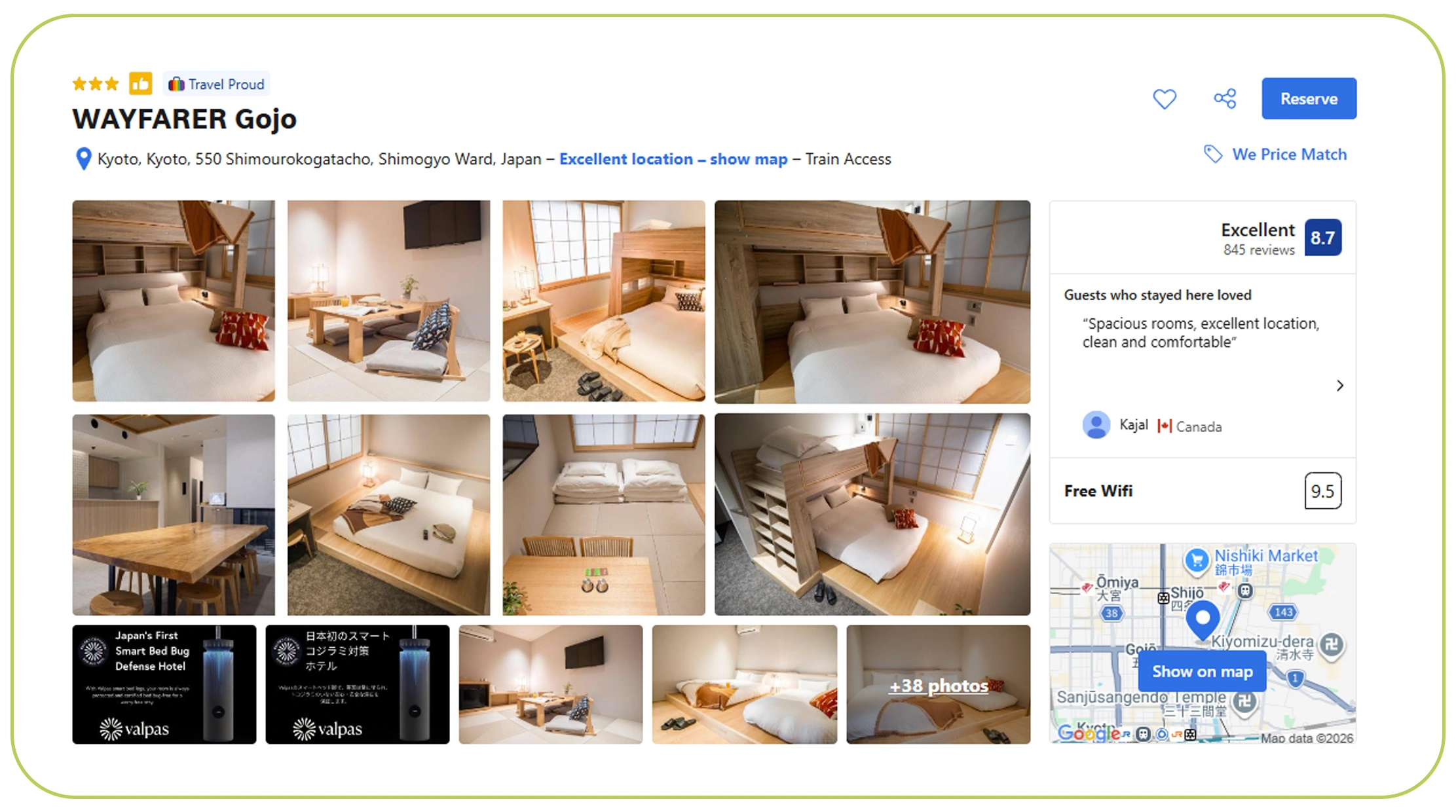The image size is (1456, 812).
Task: Click the We Price Match link
Action: coord(1288,155)
